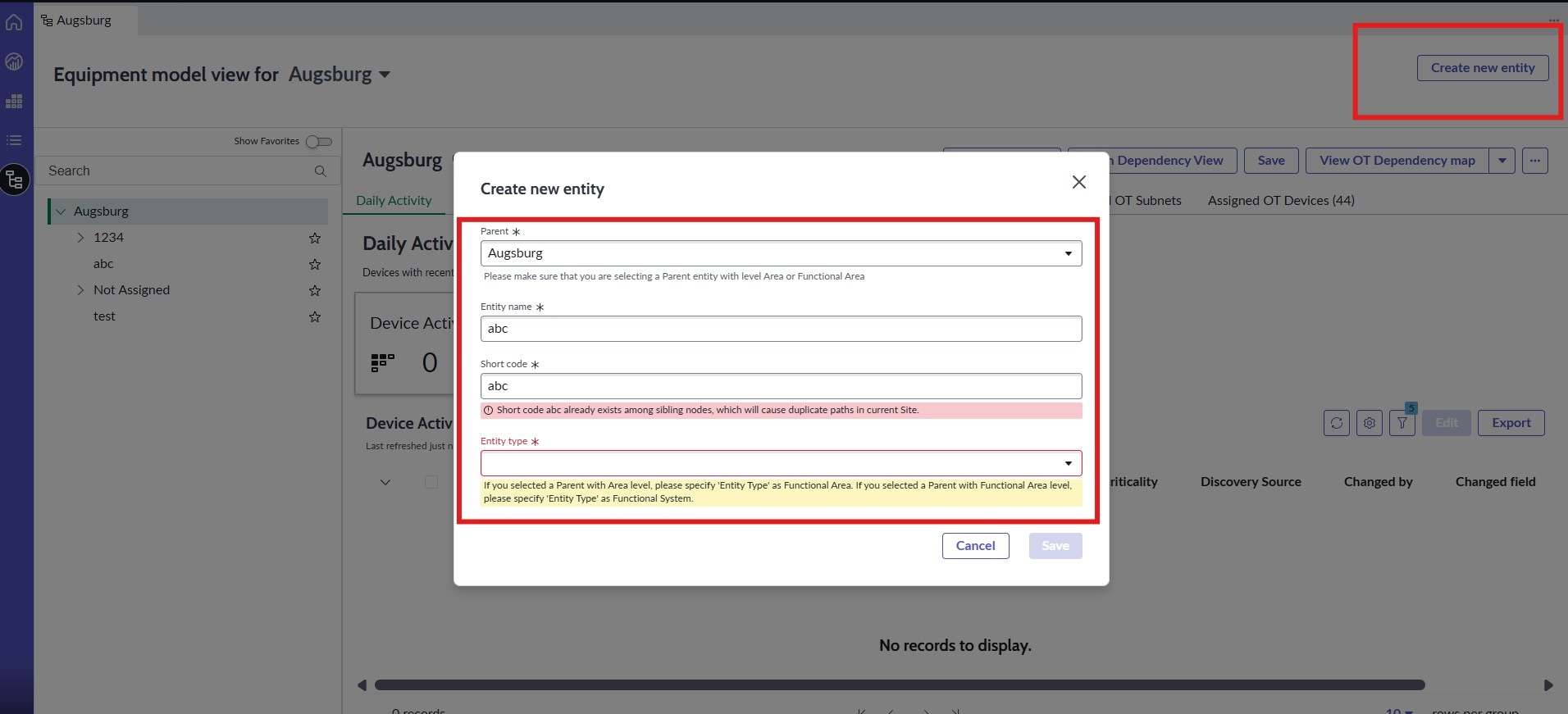The image size is (1568, 714).
Task: Open the home icon in left sidebar
Action: [14, 22]
